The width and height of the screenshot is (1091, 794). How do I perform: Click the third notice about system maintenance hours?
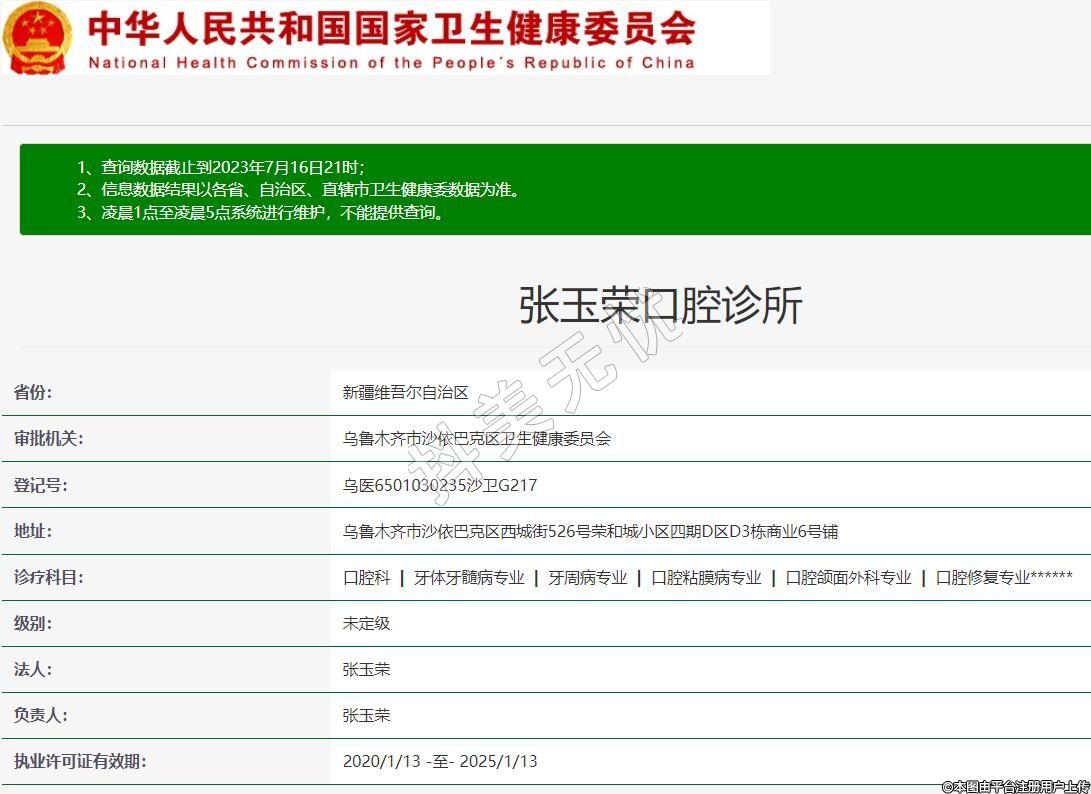(261, 212)
